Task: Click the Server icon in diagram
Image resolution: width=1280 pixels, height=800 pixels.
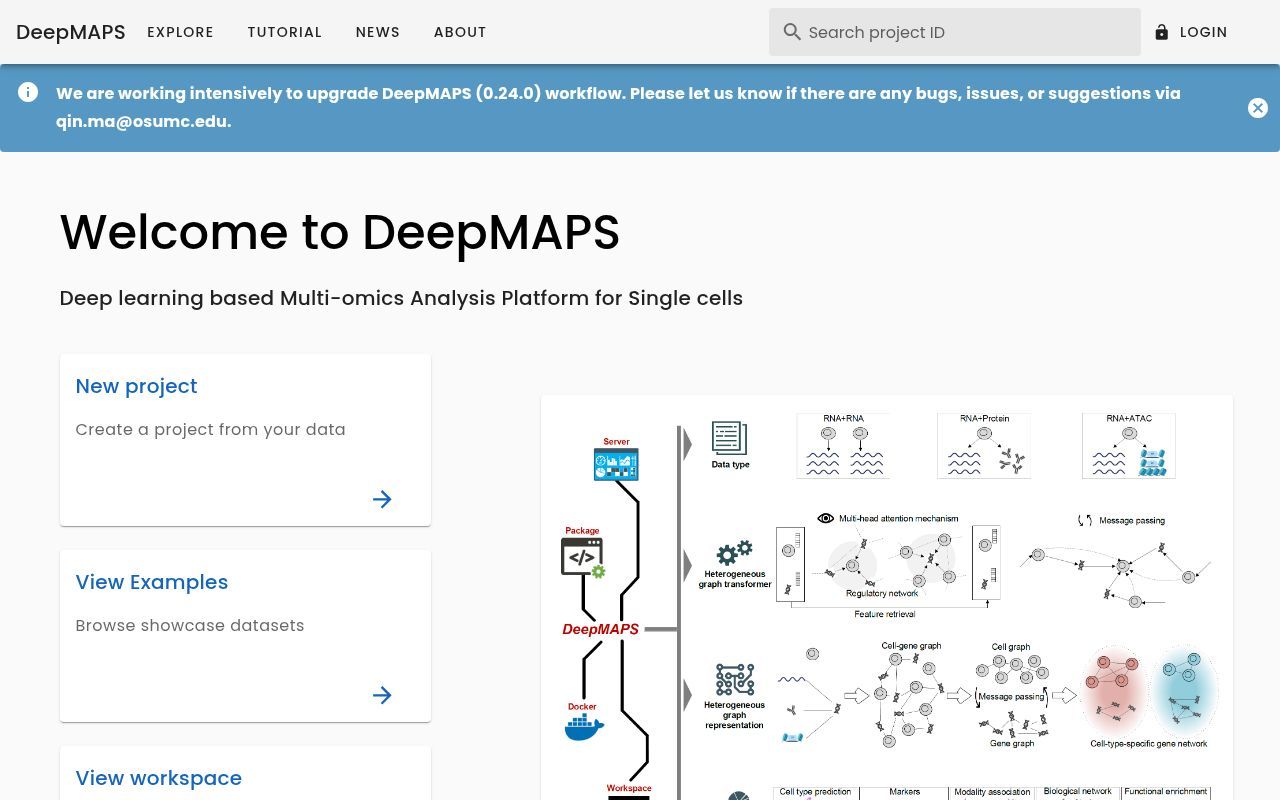Action: [x=616, y=464]
